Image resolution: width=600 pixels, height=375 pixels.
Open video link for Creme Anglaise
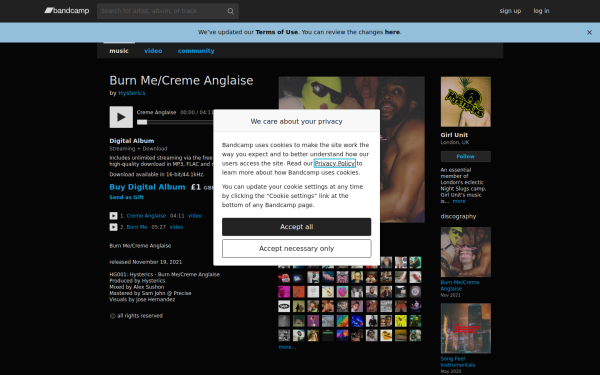[x=195, y=216]
